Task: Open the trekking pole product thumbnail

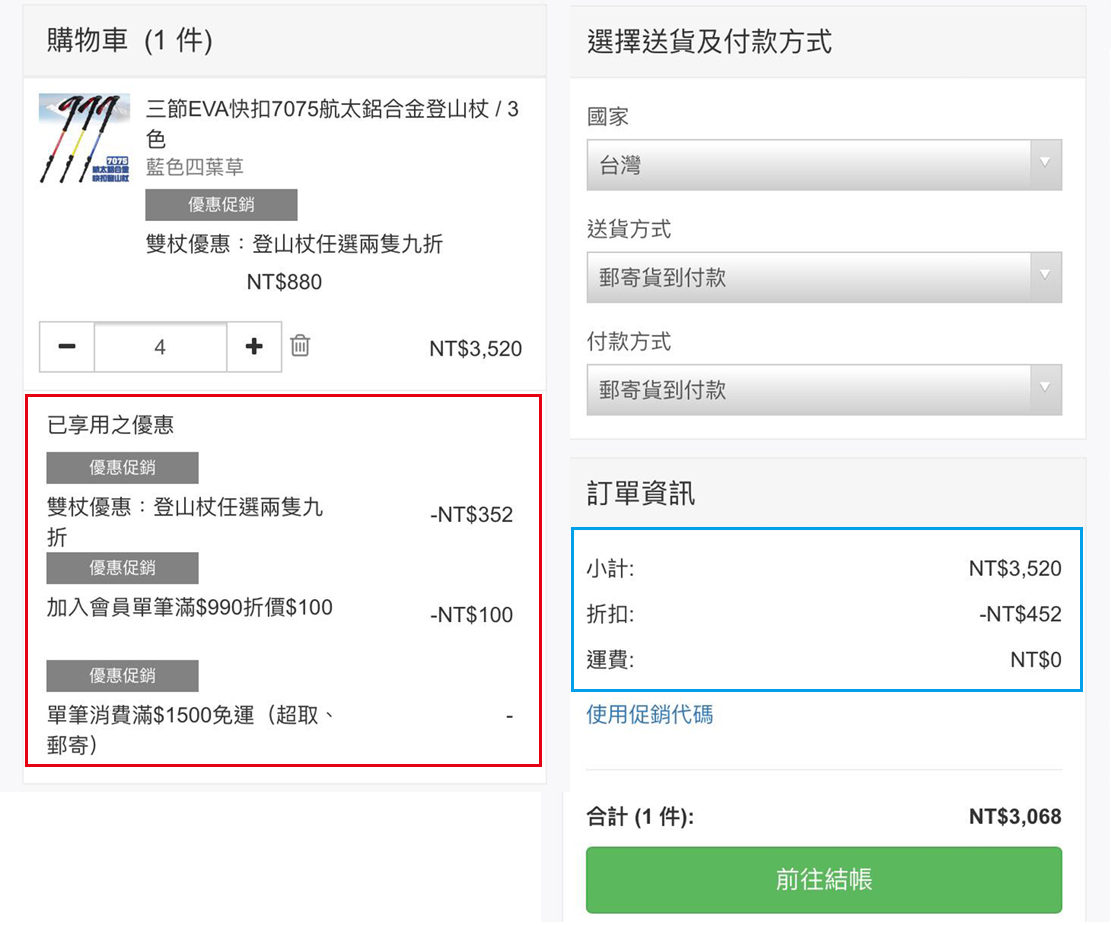Action: tap(85, 138)
